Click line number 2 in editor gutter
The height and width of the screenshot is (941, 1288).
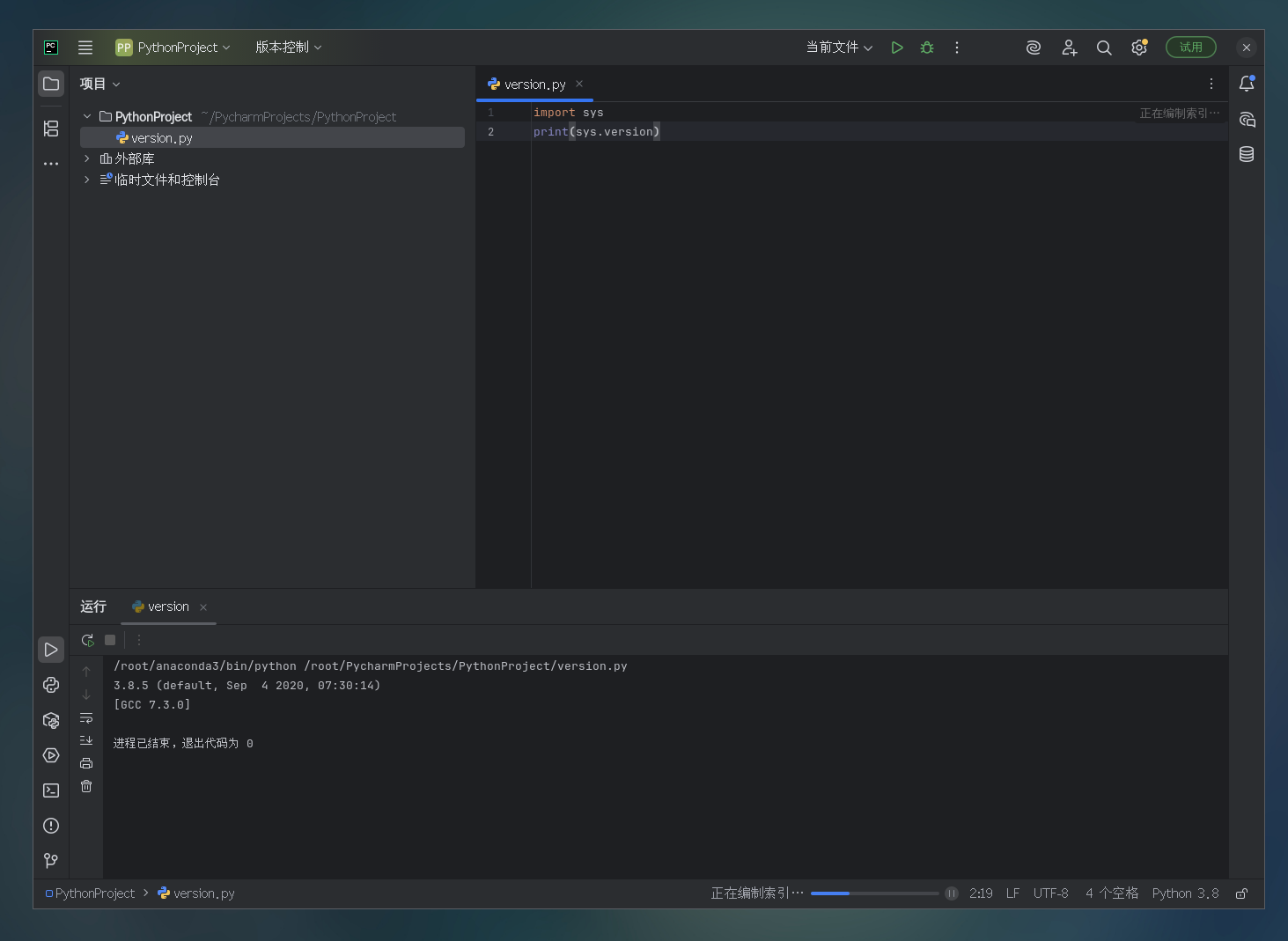pyautogui.click(x=490, y=132)
